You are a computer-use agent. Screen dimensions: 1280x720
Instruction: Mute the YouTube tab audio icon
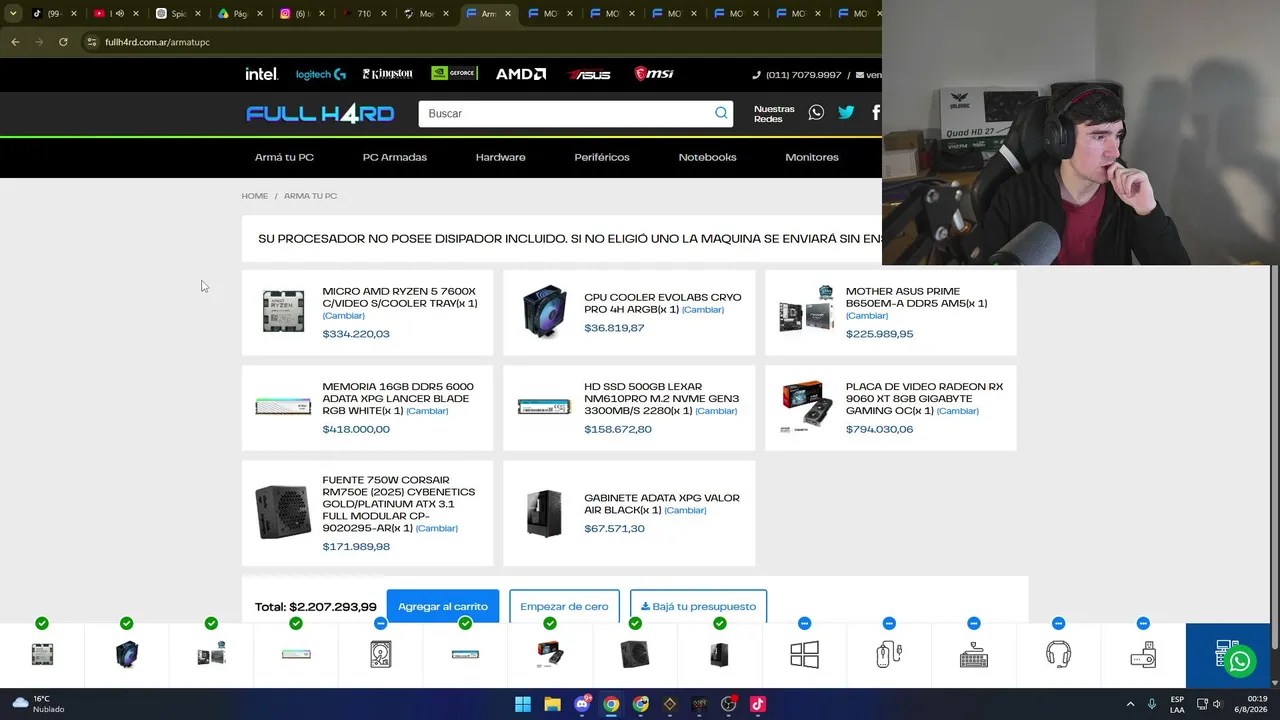pos(119,14)
